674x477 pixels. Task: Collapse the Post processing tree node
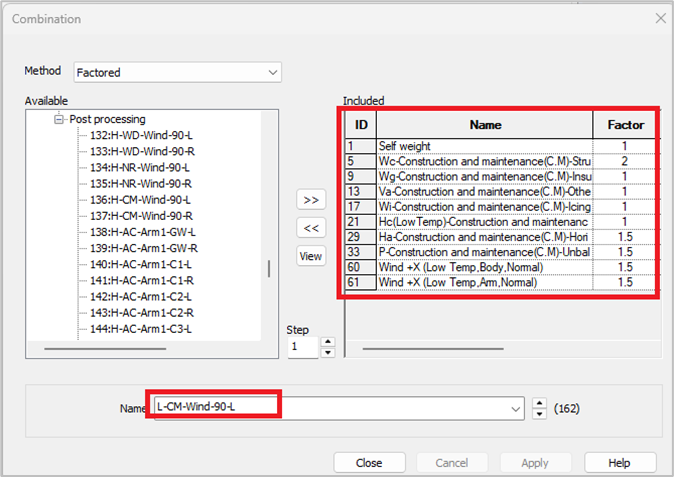(59, 118)
